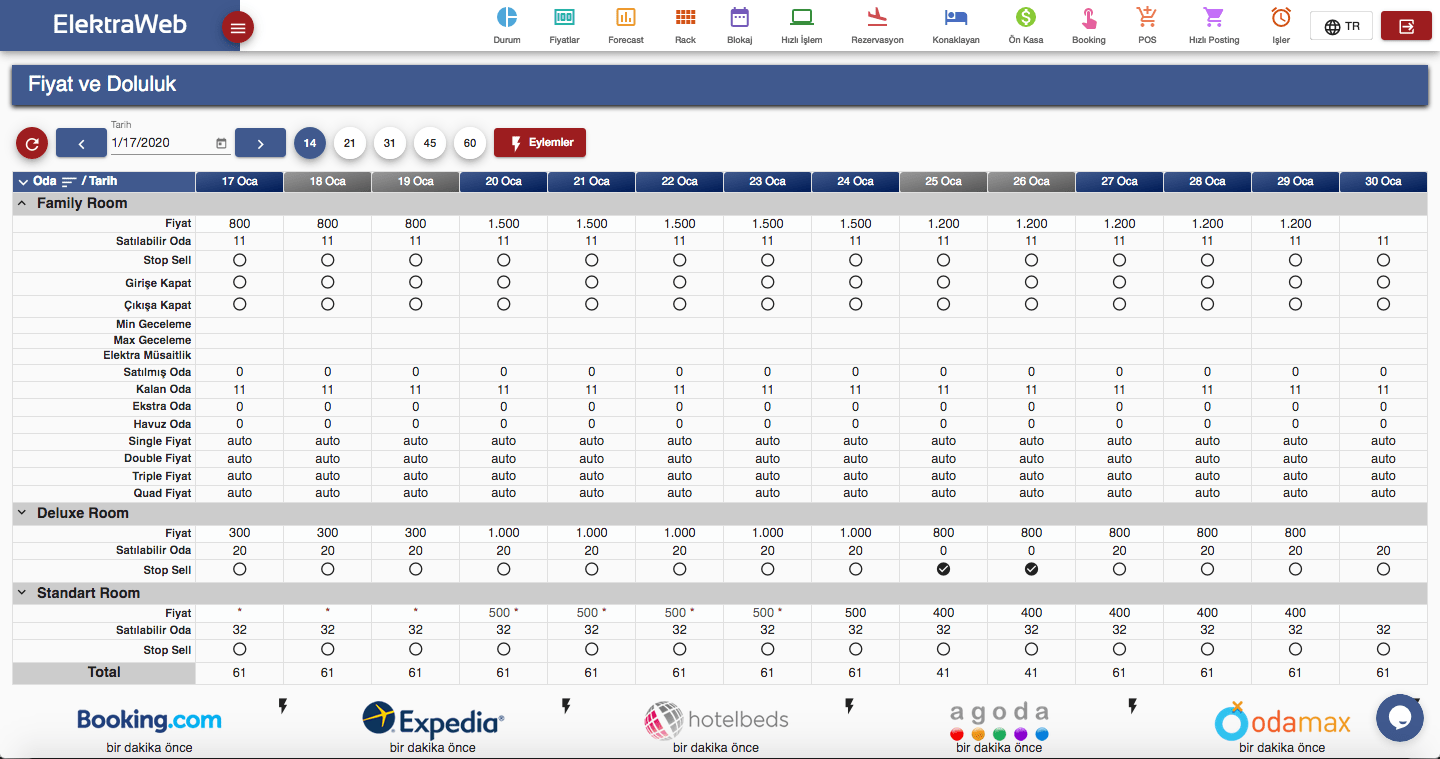Click the red refresh icon button

[32, 144]
